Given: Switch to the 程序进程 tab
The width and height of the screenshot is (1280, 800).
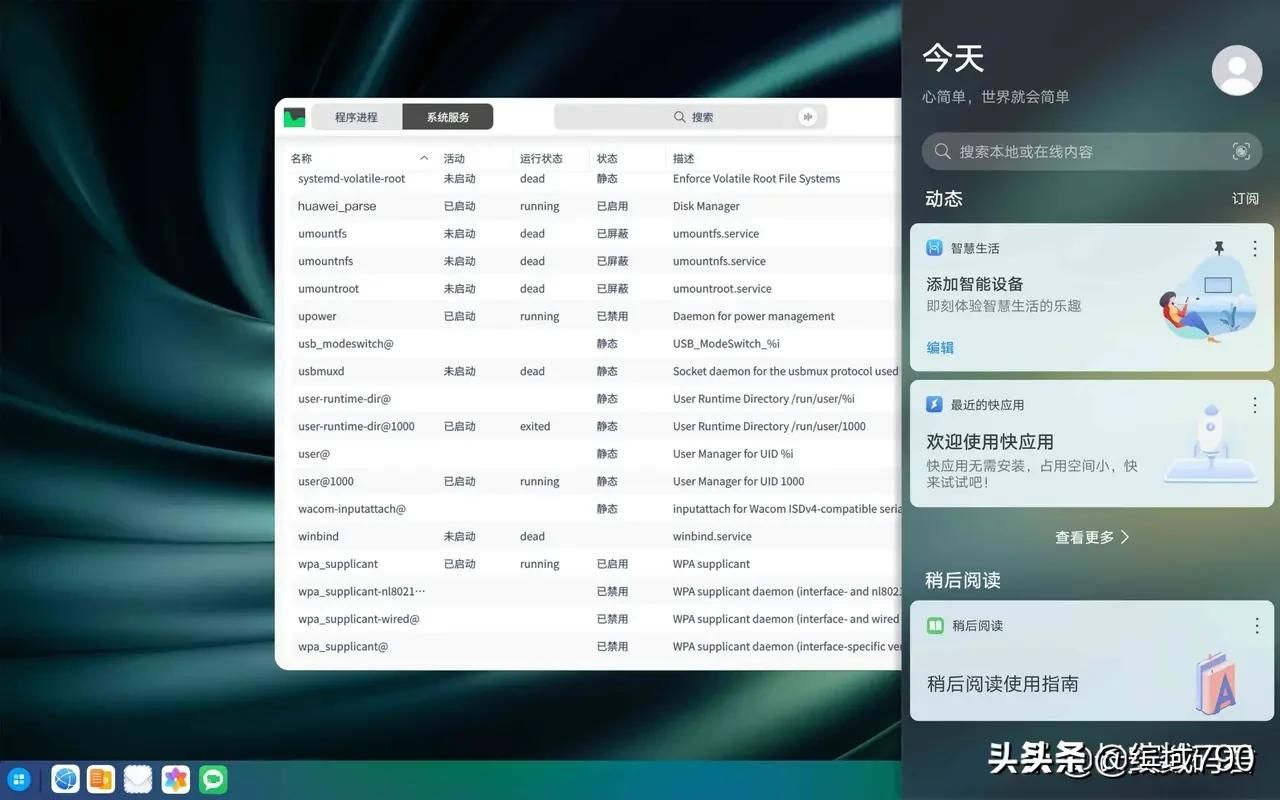Looking at the screenshot, I should coord(356,117).
